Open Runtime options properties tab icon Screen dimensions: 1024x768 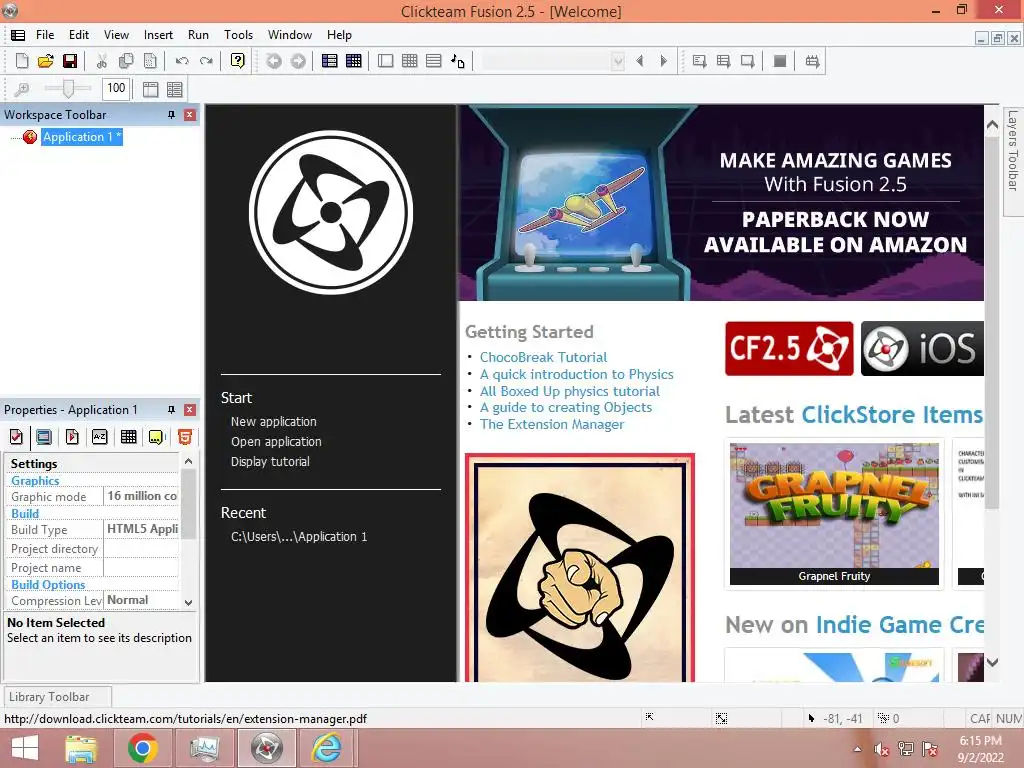pos(72,437)
